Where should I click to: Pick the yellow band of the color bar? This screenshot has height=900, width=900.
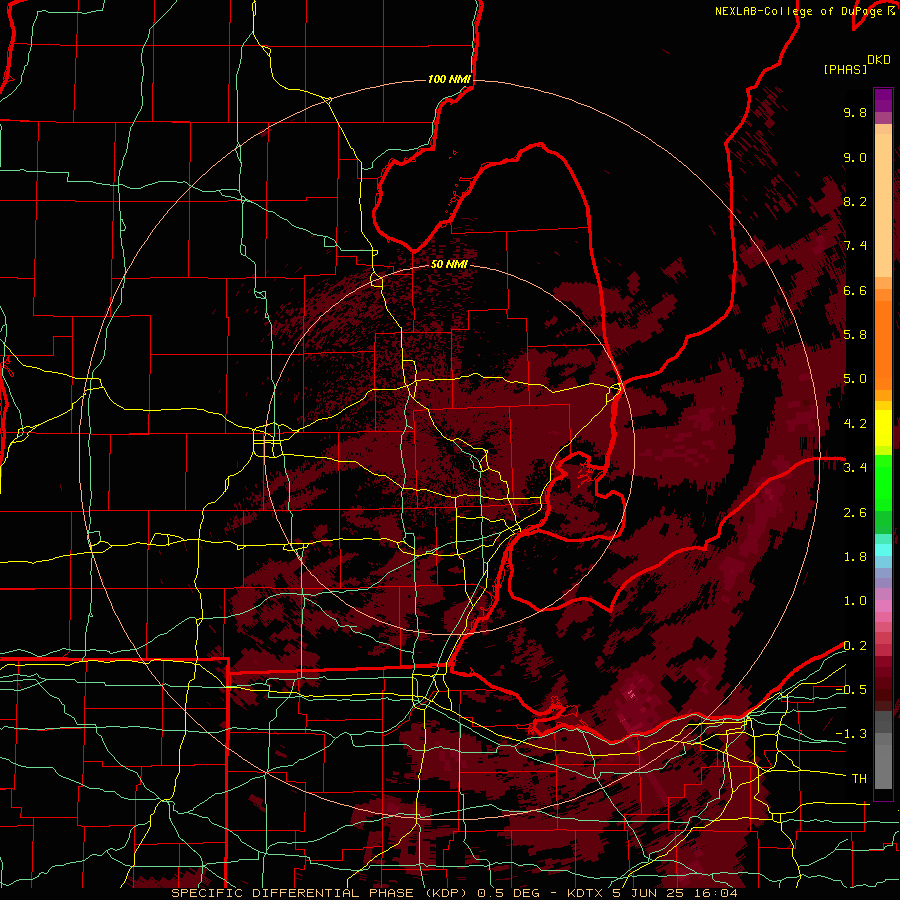tap(883, 428)
